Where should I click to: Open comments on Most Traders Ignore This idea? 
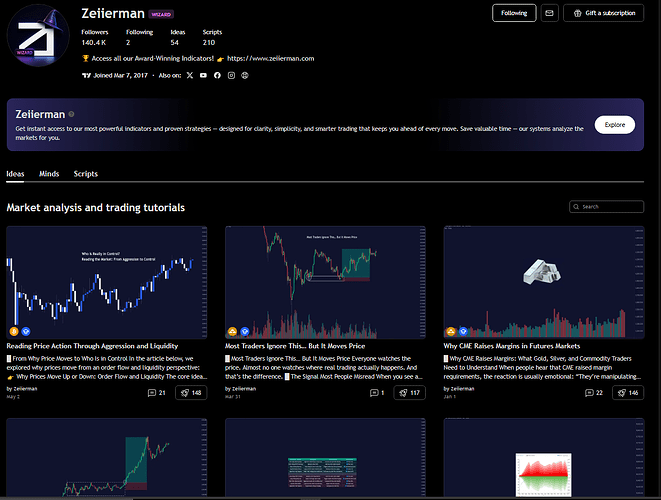377,393
